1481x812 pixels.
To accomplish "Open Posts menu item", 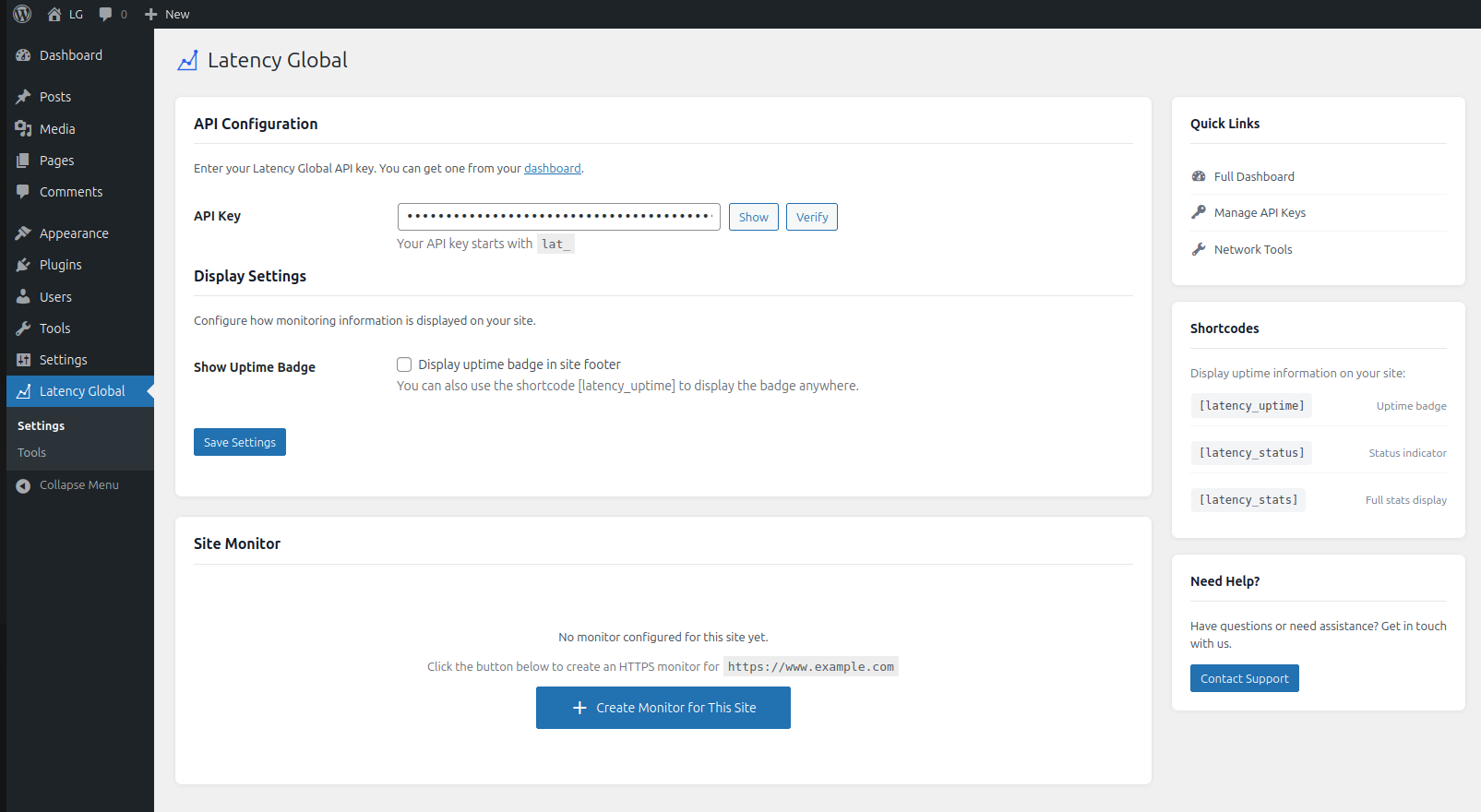I will (55, 97).
